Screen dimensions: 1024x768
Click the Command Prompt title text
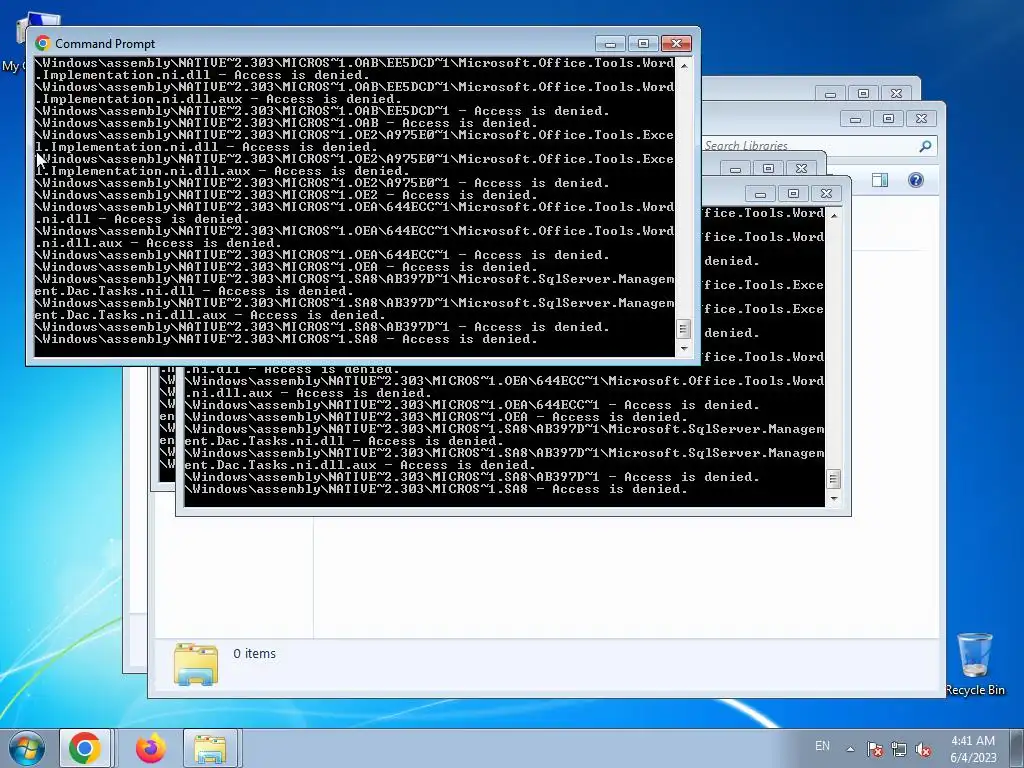pos(105,44)
